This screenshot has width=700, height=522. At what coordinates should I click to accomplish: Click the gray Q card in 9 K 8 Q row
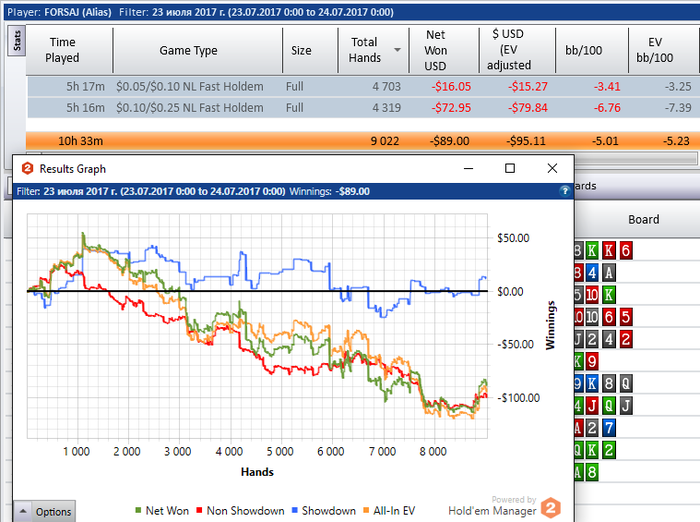(625, 384)
